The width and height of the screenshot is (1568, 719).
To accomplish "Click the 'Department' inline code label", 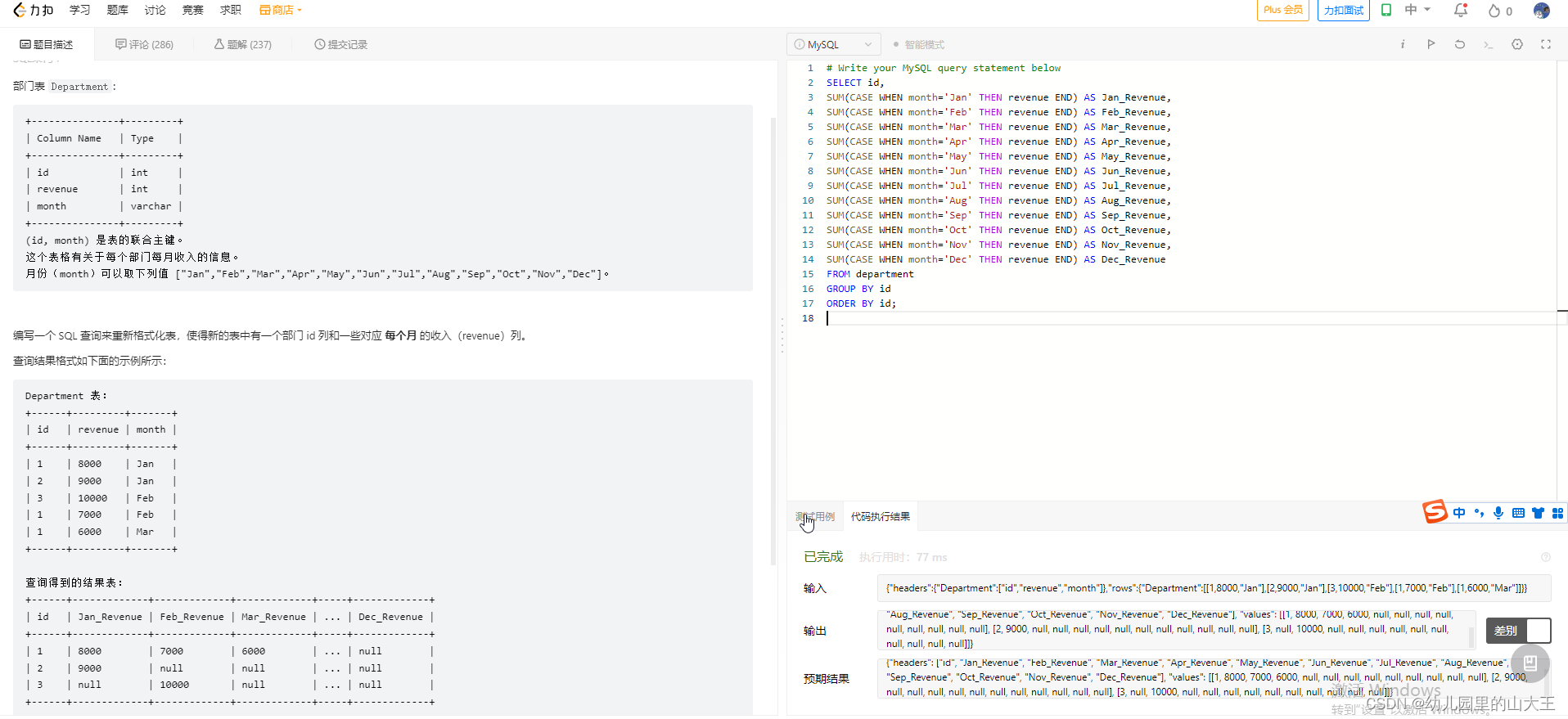I will tap(79, 87).
